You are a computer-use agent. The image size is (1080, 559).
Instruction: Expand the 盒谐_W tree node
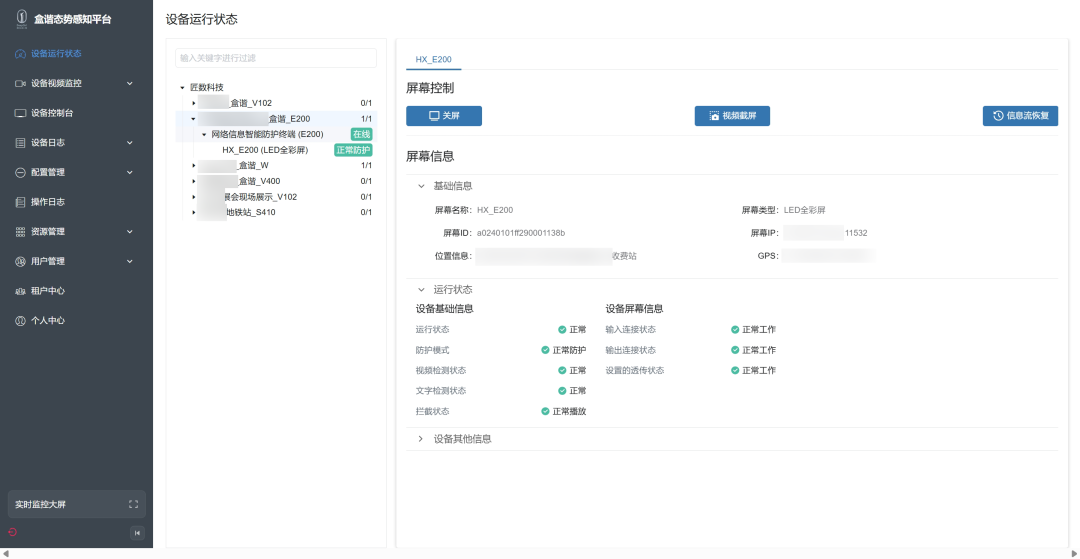pyautogui.click(x=194, y=165)
